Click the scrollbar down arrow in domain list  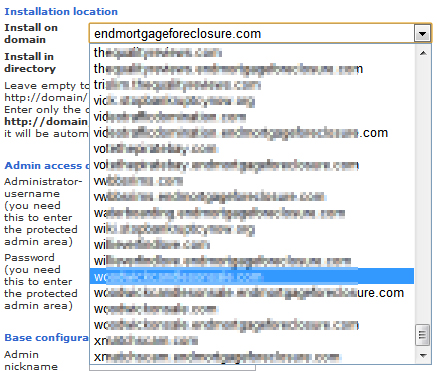(x=423, y=355)
